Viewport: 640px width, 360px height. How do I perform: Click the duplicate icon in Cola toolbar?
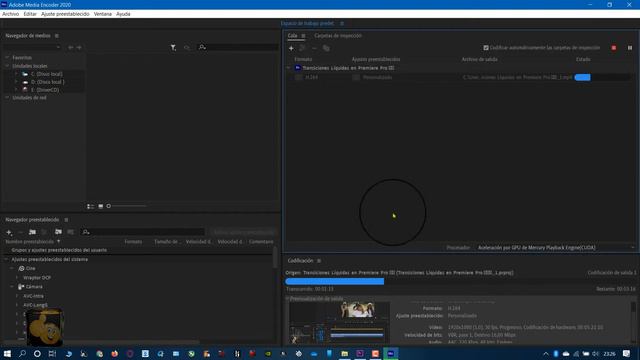326,48
